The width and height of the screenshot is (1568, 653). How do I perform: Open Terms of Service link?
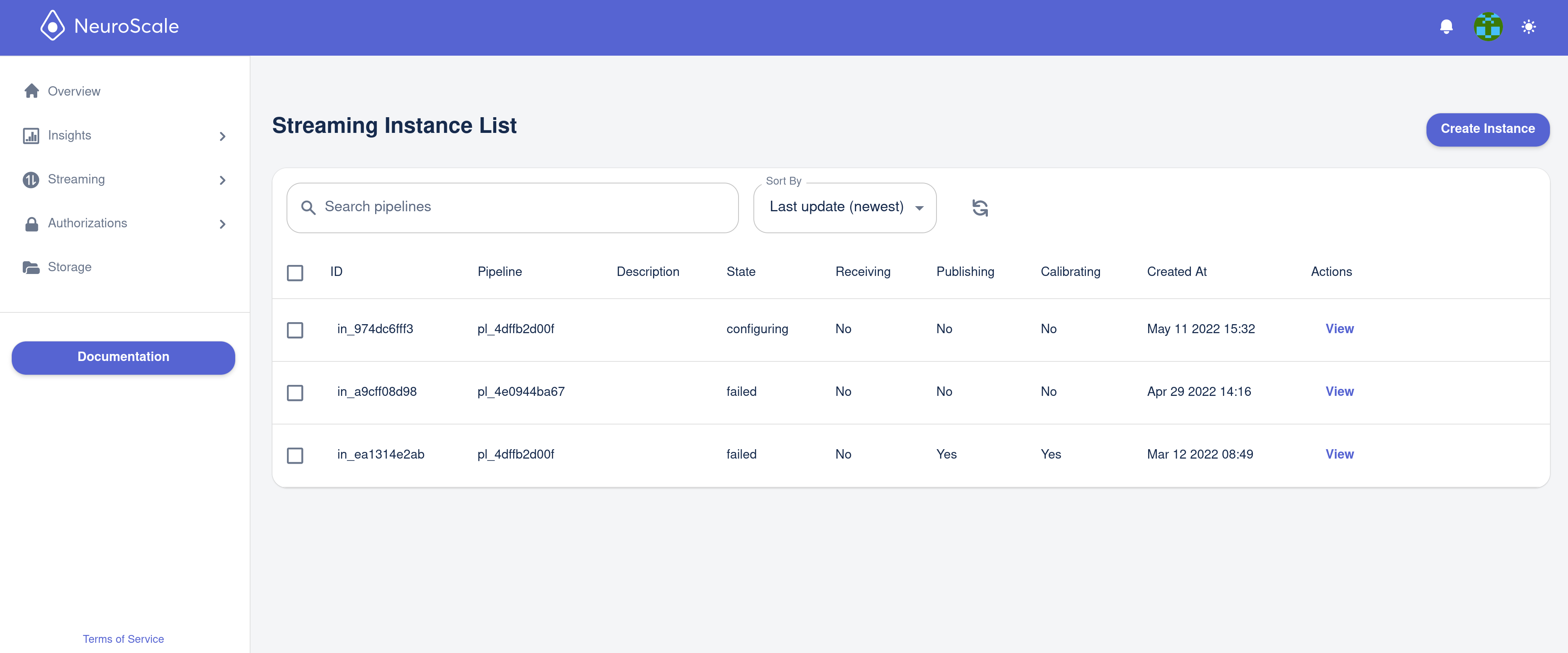pos(123,639)
